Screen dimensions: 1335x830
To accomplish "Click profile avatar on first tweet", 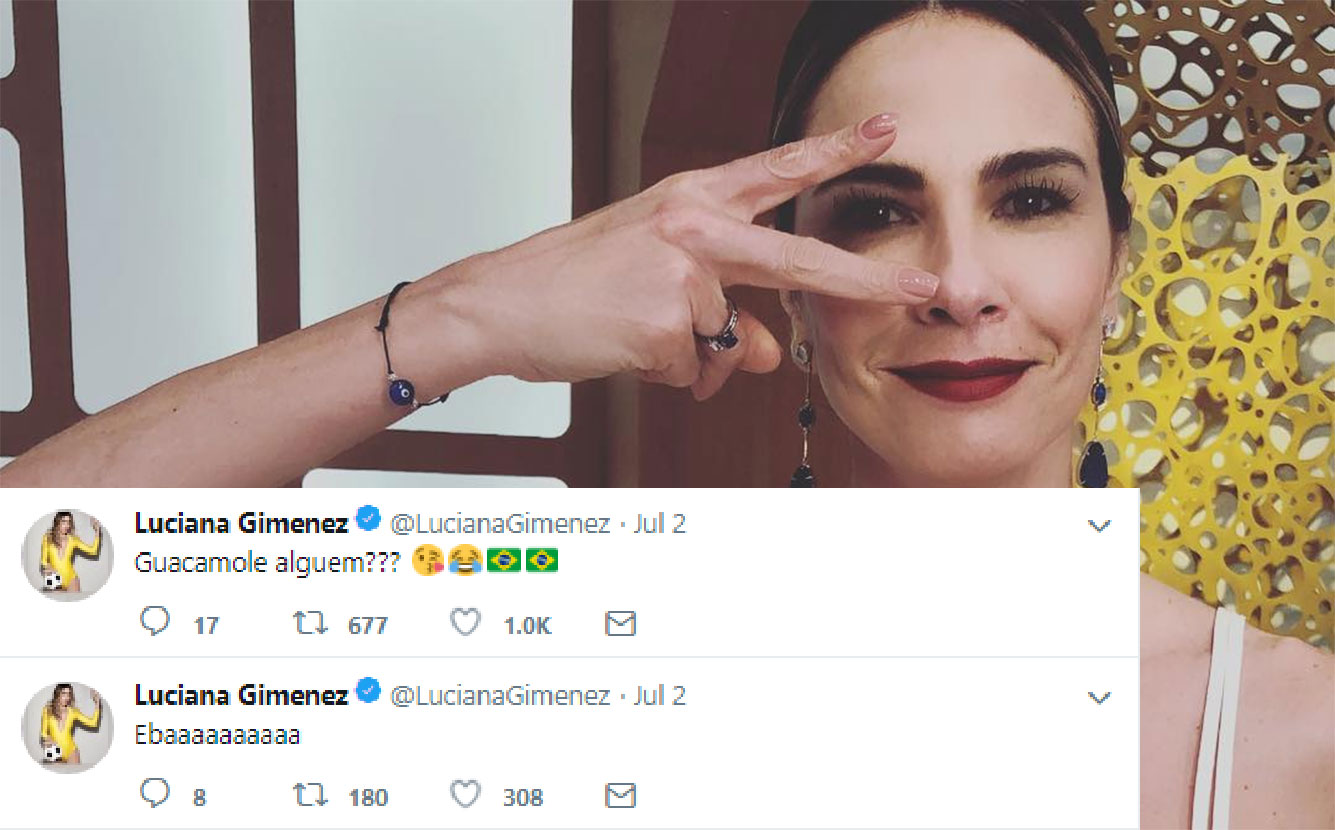I will [x=68, y=556].
